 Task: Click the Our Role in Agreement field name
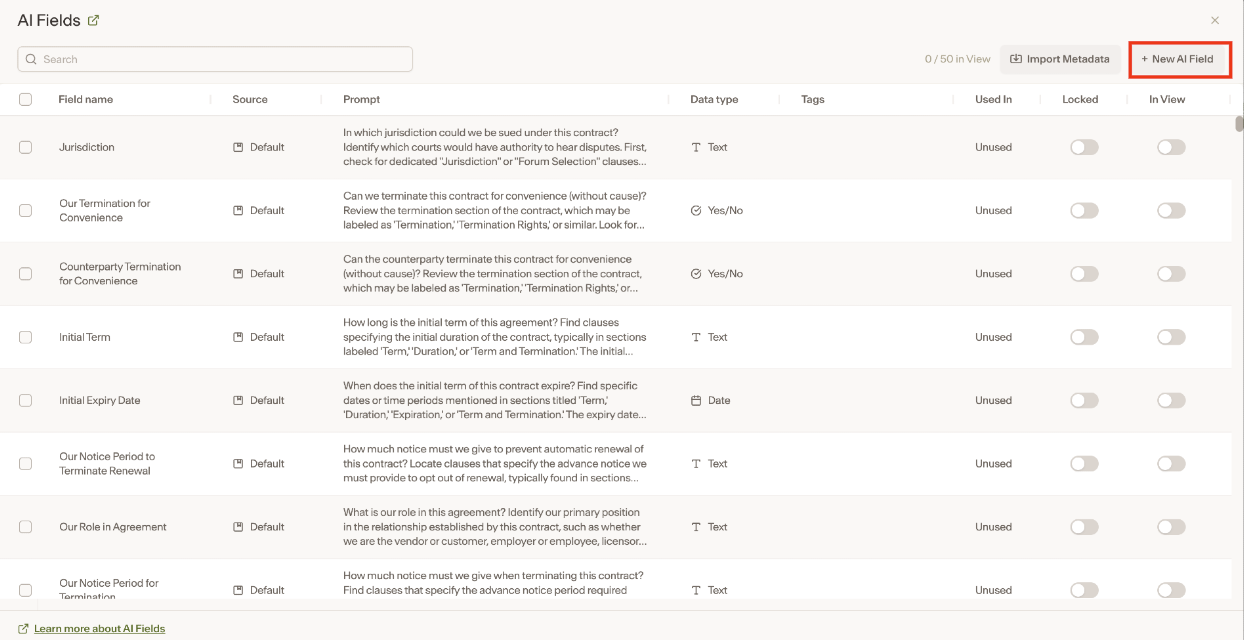[113, 527]
